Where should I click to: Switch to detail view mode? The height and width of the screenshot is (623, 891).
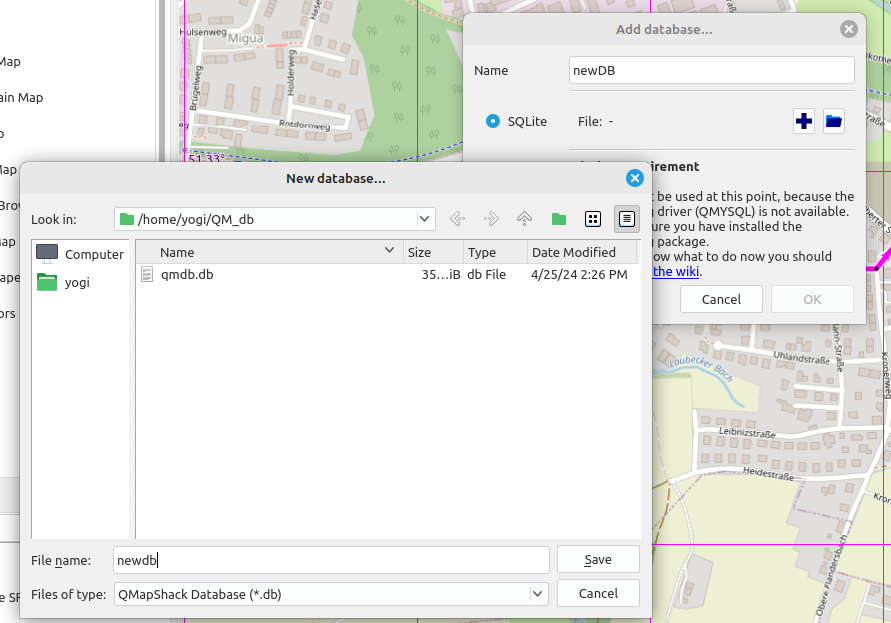coord(627,219)
